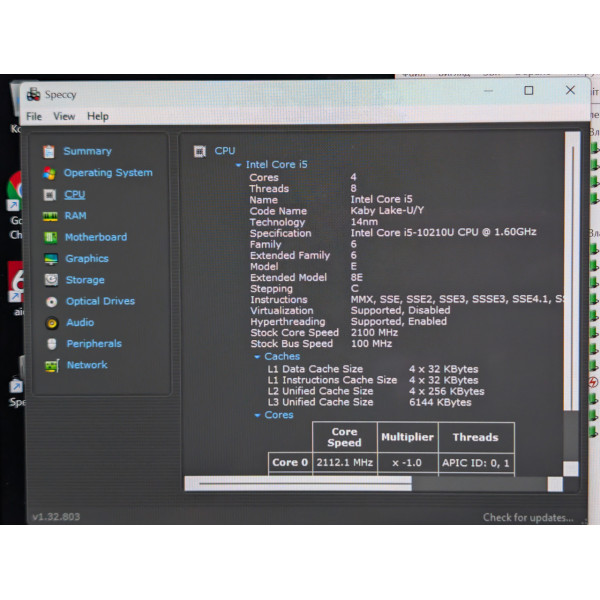Collapse the Intel Core i5 tree node
This screenshot has width=600, height=600.
238,165
